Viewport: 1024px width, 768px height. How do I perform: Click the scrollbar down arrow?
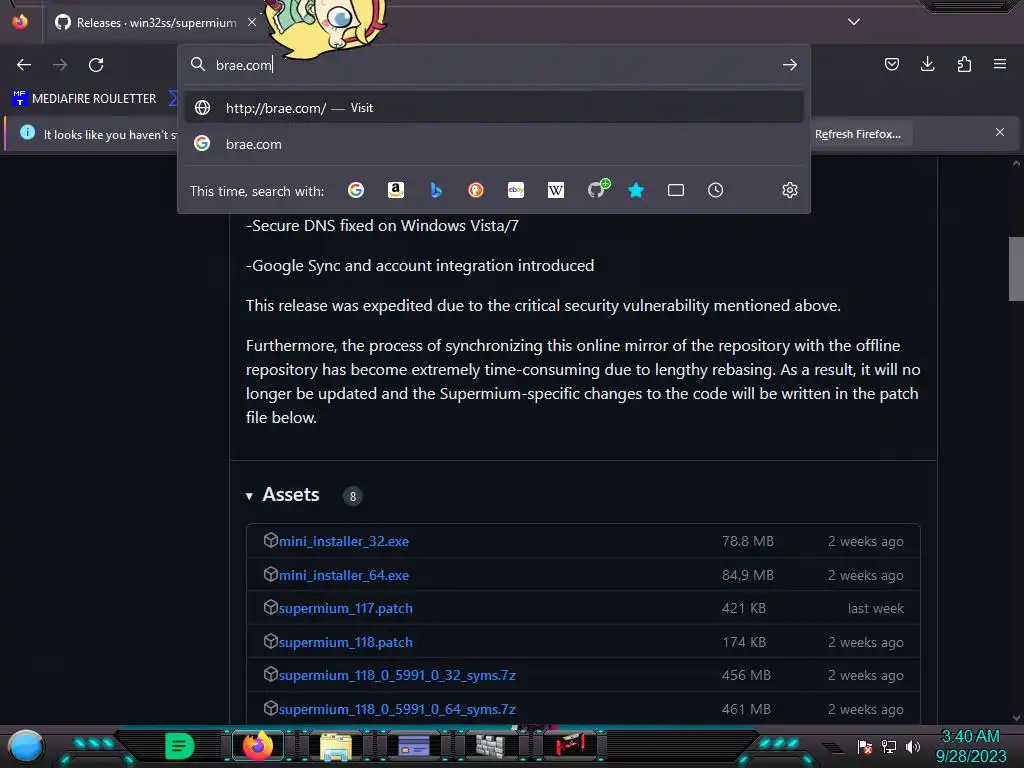[x=1016, y=718]
